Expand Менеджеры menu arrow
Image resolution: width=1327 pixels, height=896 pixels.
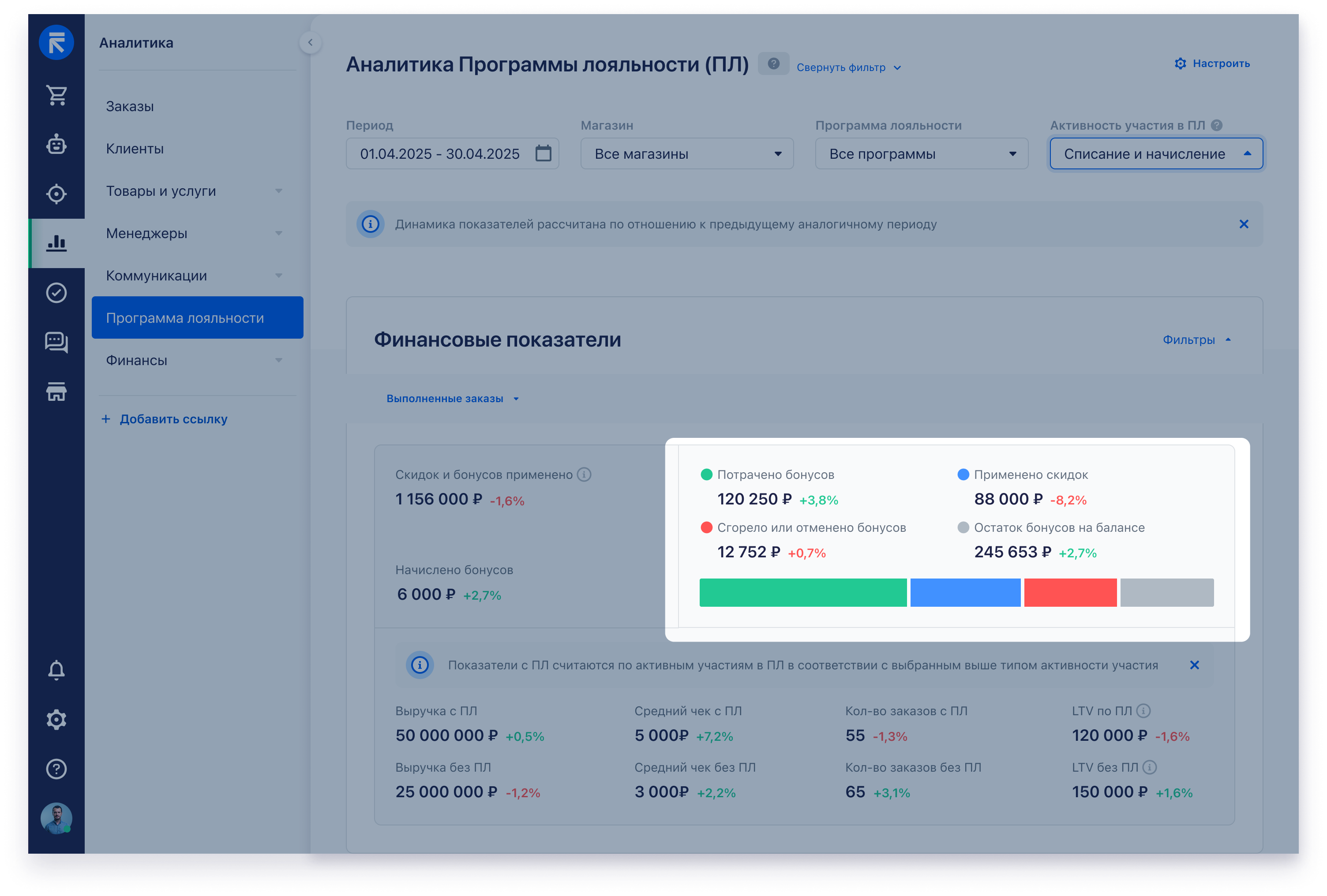tap(279, 233)
